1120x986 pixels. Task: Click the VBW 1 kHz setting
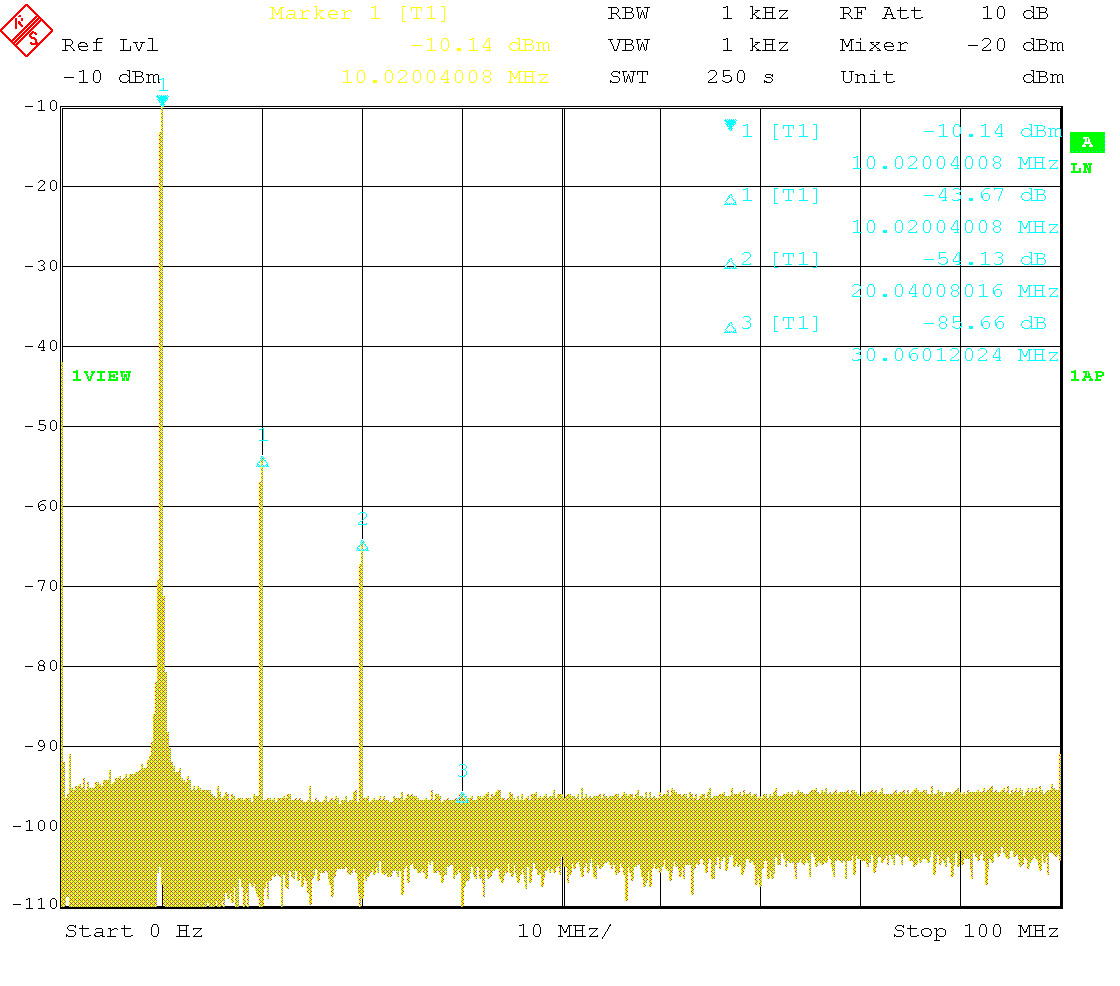(698, 45)
